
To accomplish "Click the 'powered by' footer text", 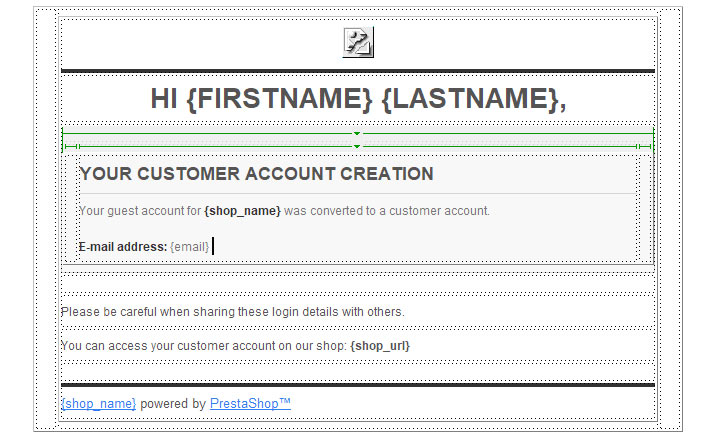I will pyautogui.click(x=173, y=403).
